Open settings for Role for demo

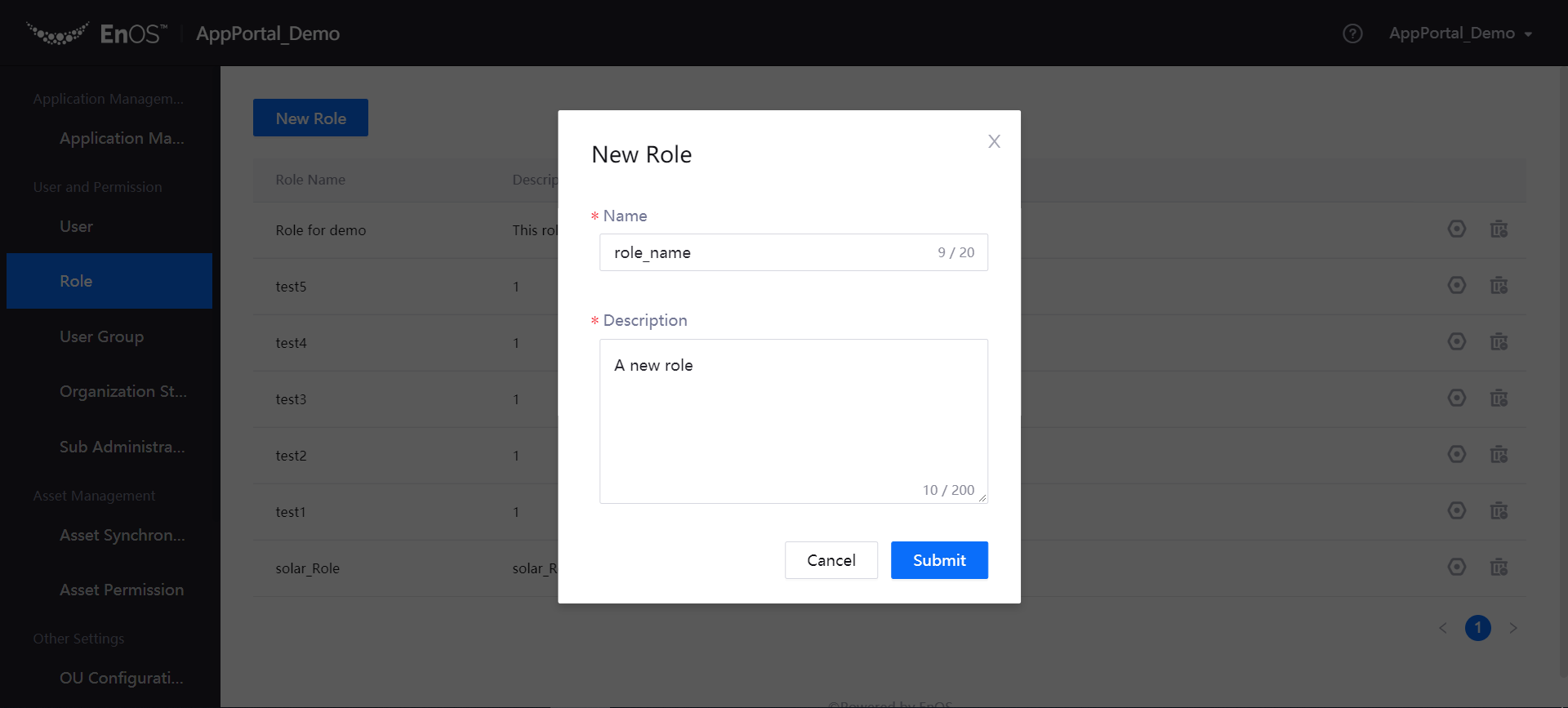point(1456,229)
